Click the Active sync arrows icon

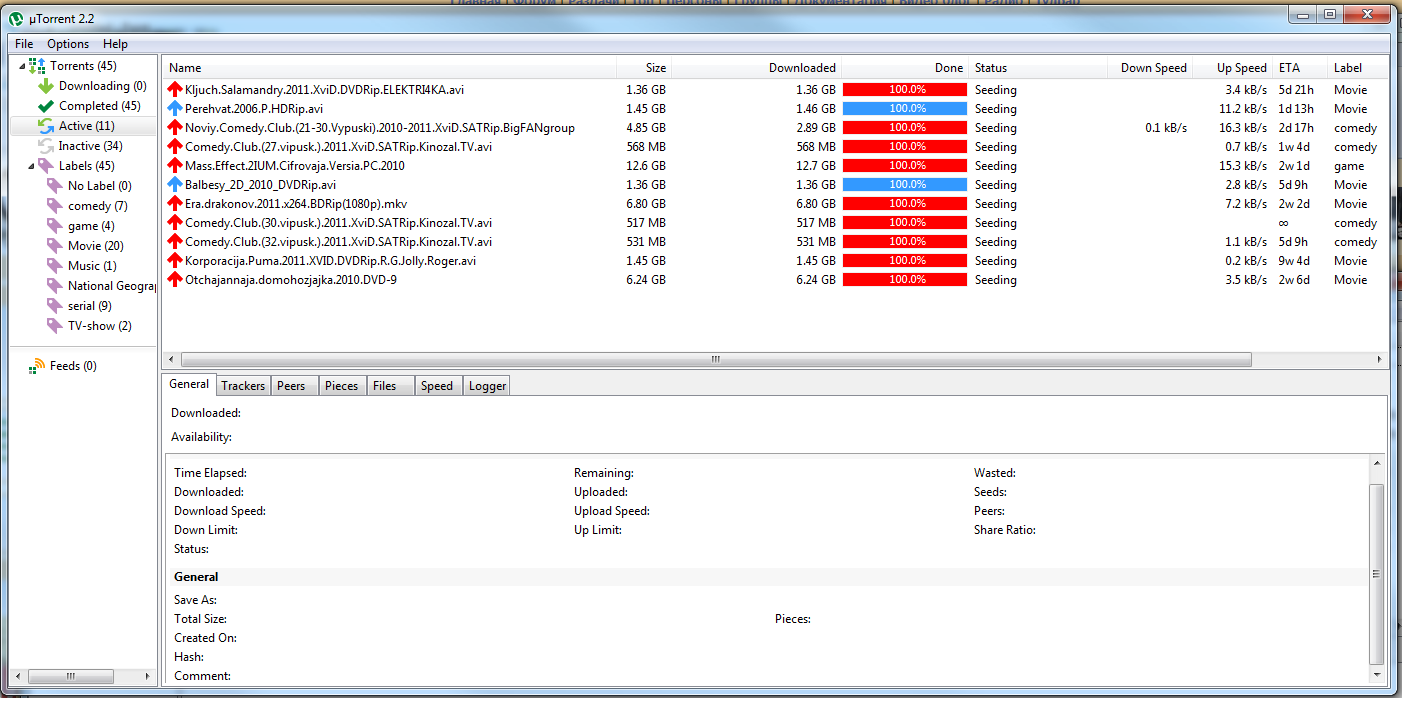pyautogui.click(x=46, y=126)
